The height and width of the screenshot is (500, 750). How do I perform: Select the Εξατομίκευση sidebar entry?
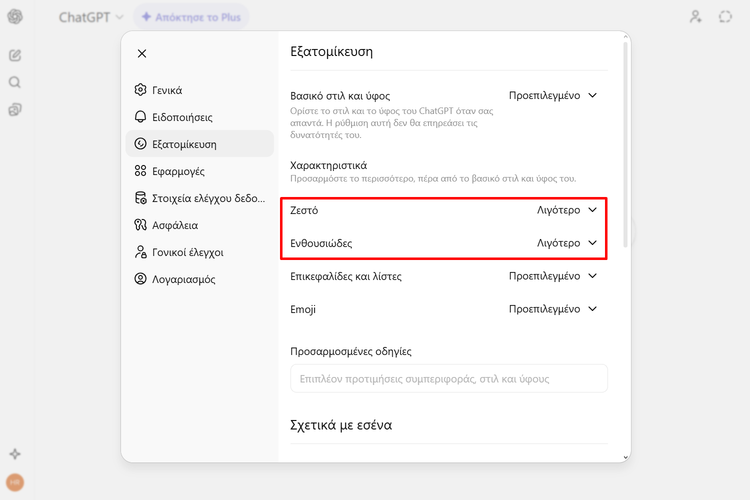coord(185,144)
